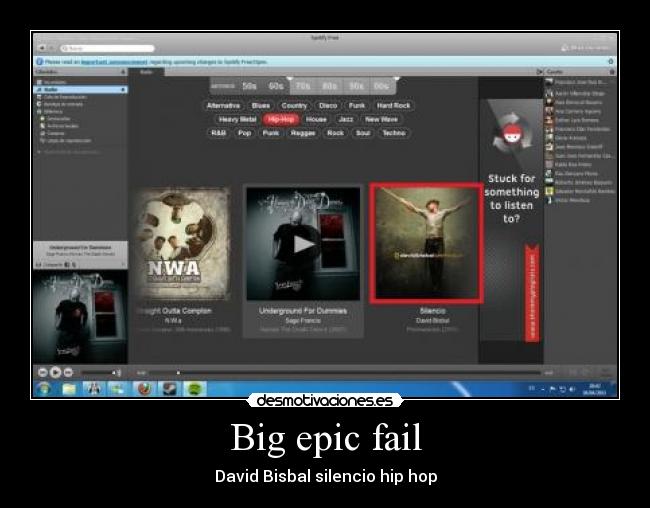Click the now-playing album art in the sidebar
Viewport: 650px width, 508px height.
tap(80, 317)
